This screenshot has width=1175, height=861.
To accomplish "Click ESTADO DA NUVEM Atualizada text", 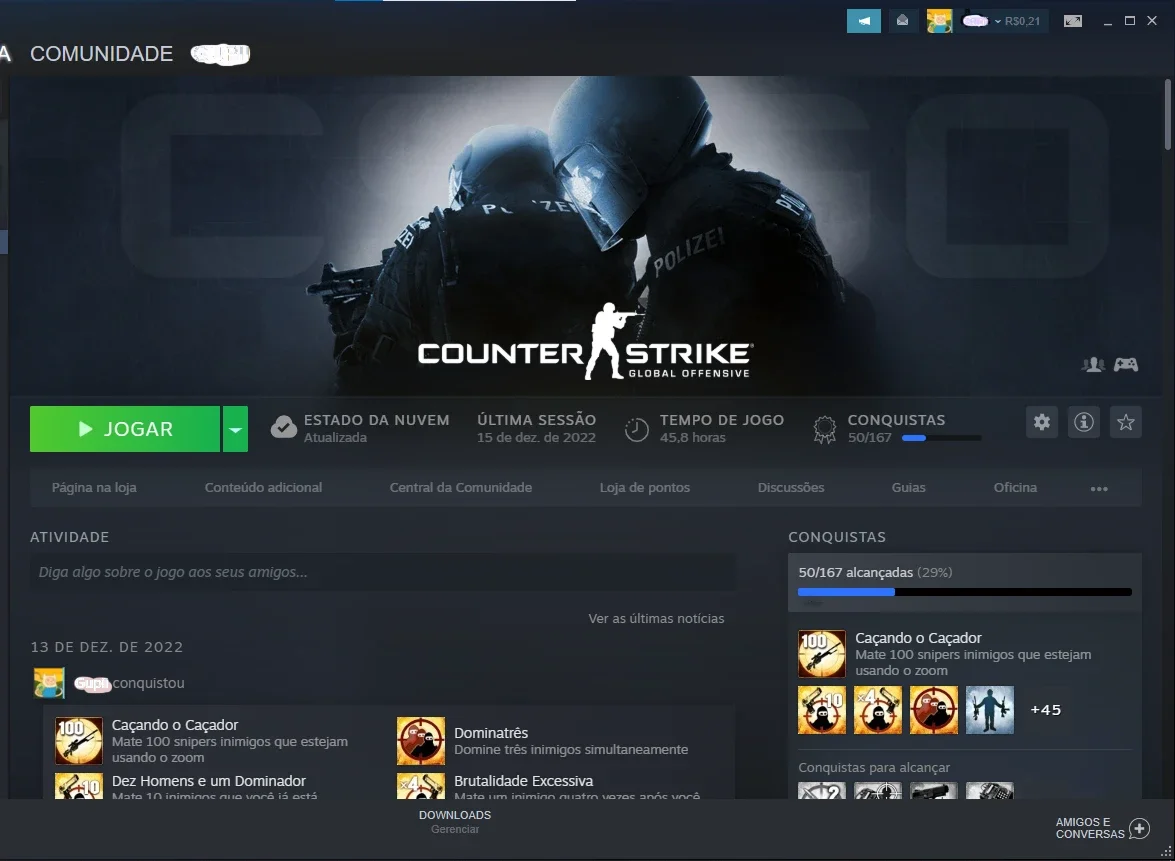I will pos(376,429).
